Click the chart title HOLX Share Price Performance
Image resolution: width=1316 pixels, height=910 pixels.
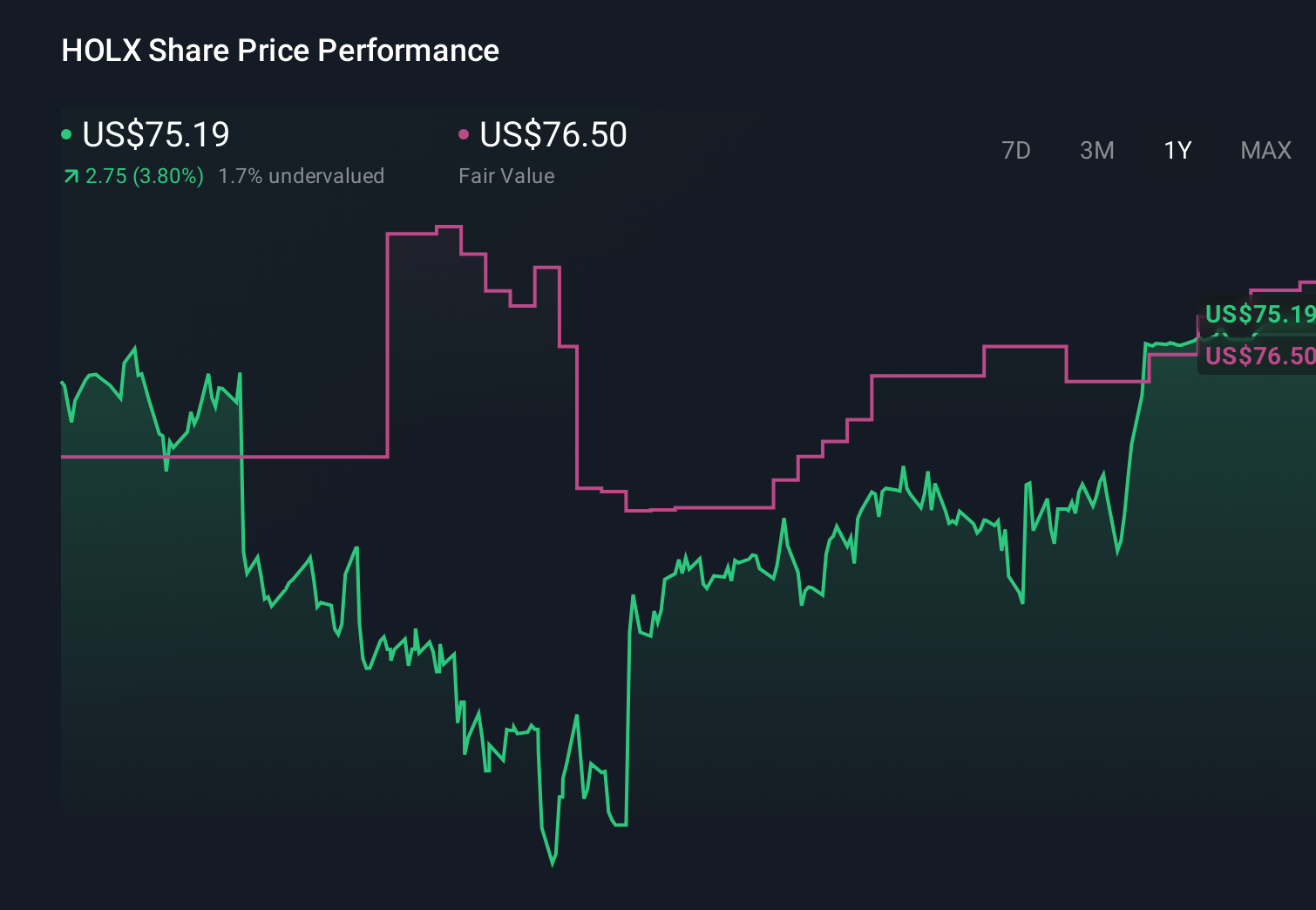(280, 51)
